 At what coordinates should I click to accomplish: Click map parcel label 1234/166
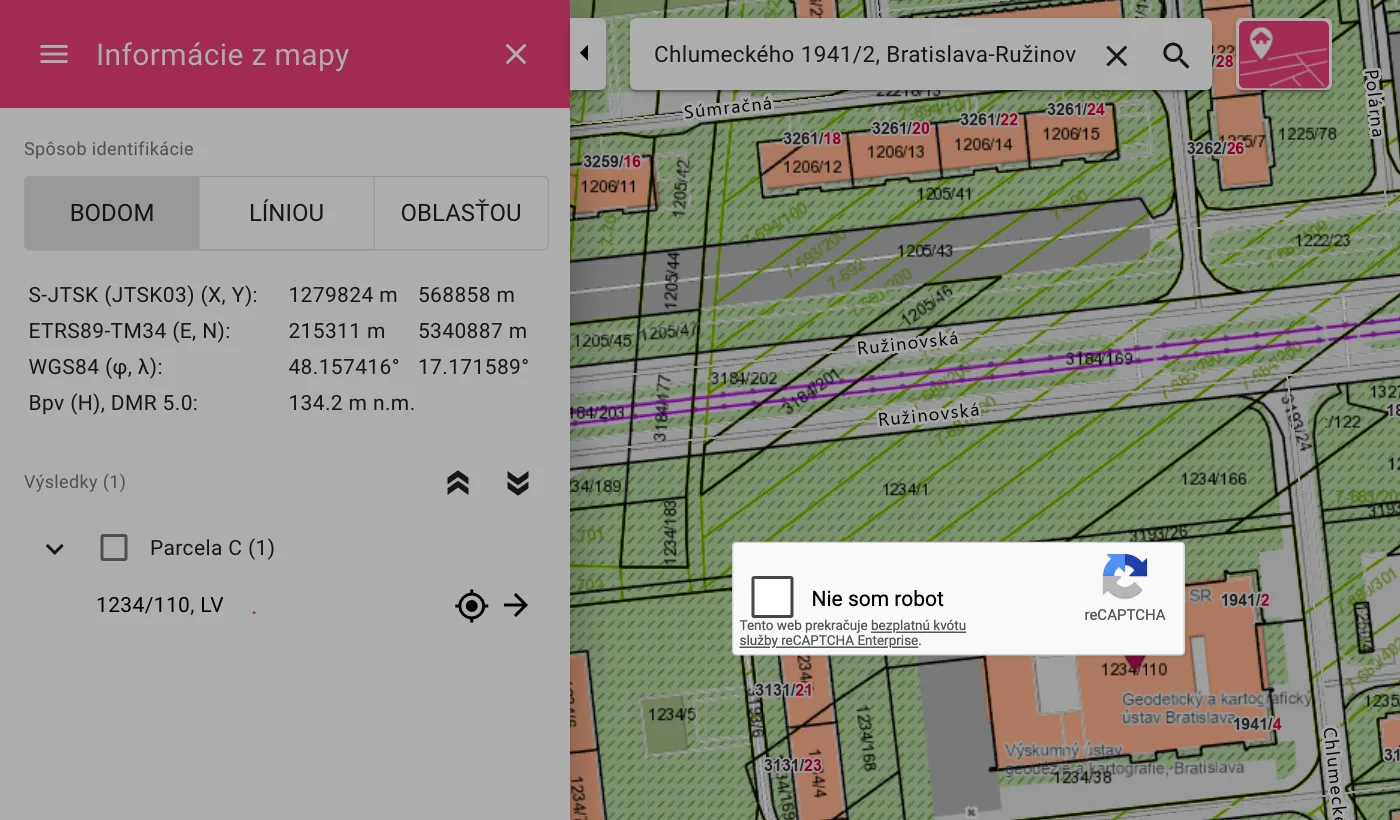click(x=1214, y=479)
